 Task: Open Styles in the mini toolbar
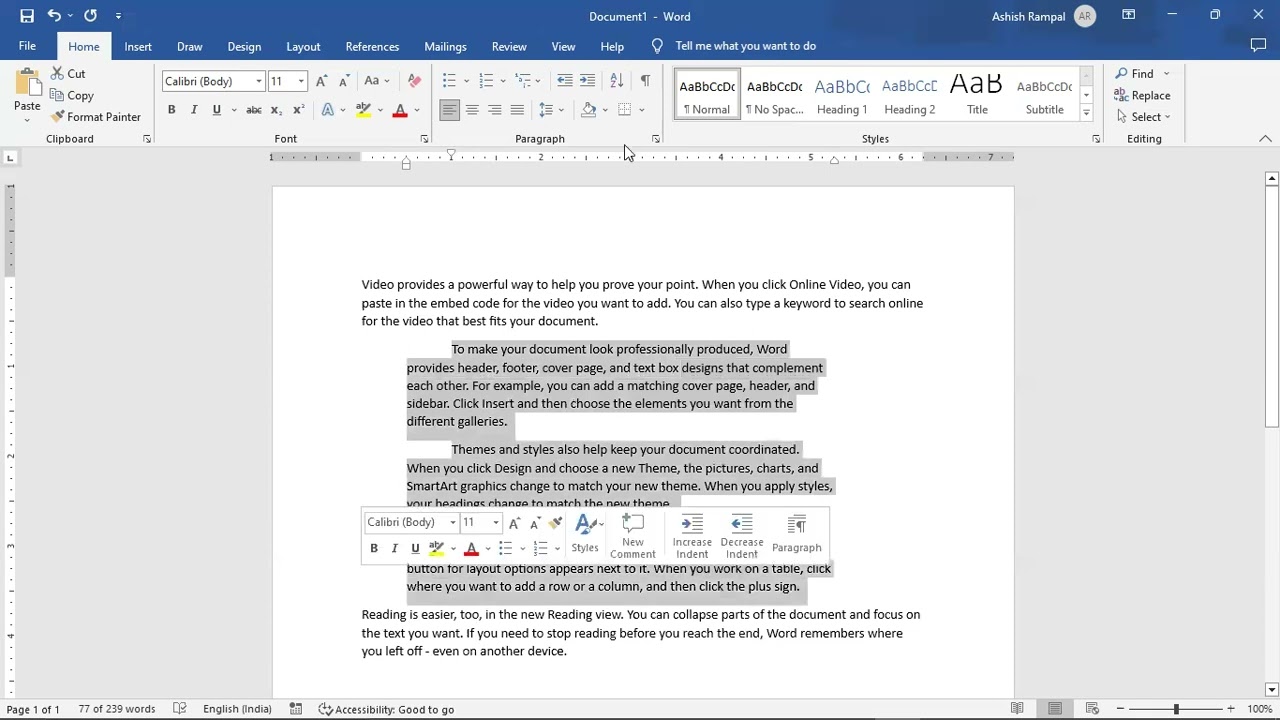point(586,534)
